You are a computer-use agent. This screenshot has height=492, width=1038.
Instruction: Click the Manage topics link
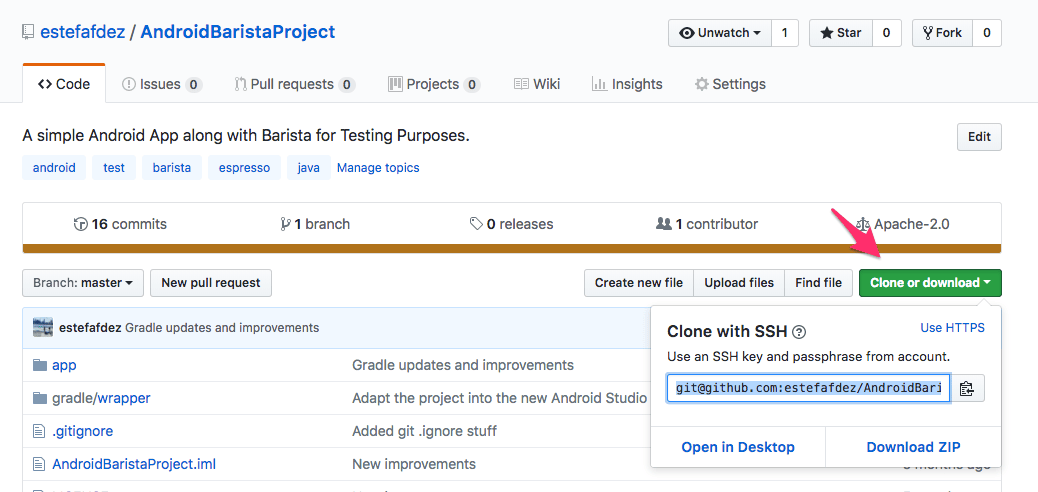(378, 168)
